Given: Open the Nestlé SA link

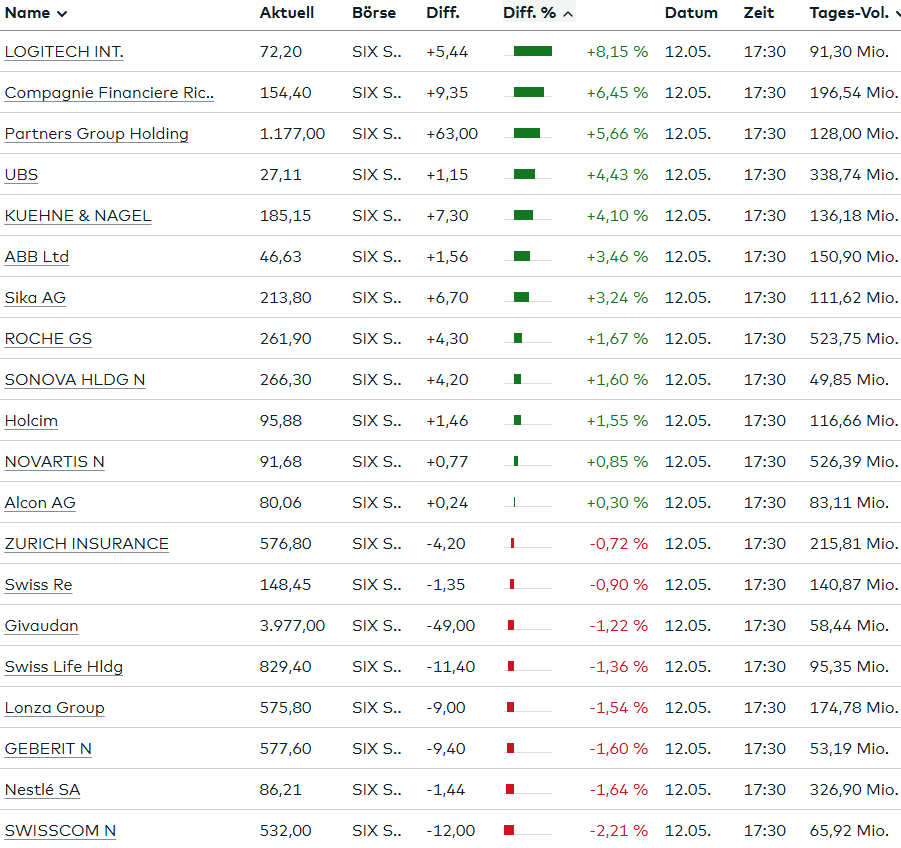Looking at the screenshot, I should (43, 789).
